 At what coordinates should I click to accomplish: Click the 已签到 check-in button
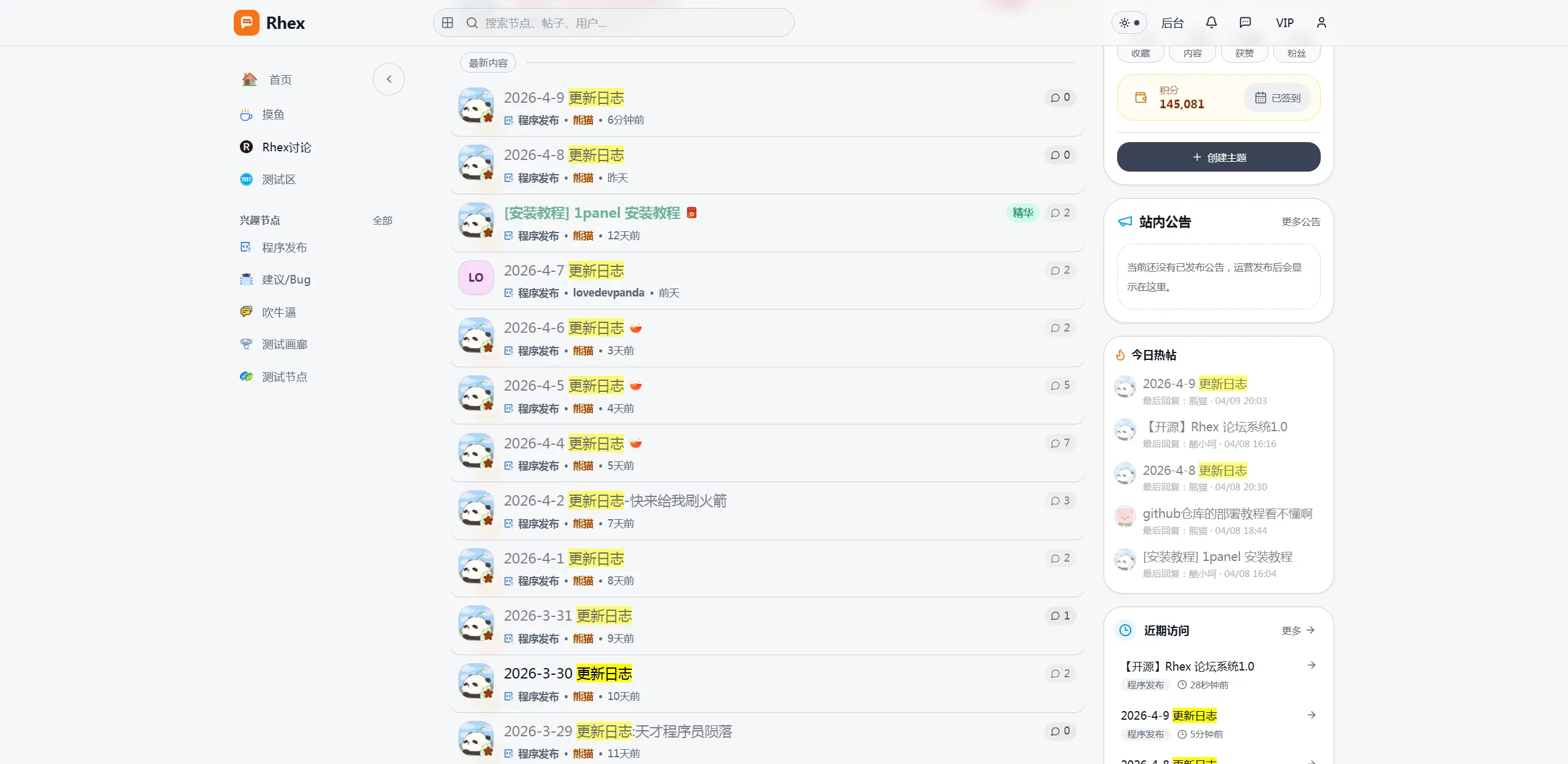[x=1278, y=98]
